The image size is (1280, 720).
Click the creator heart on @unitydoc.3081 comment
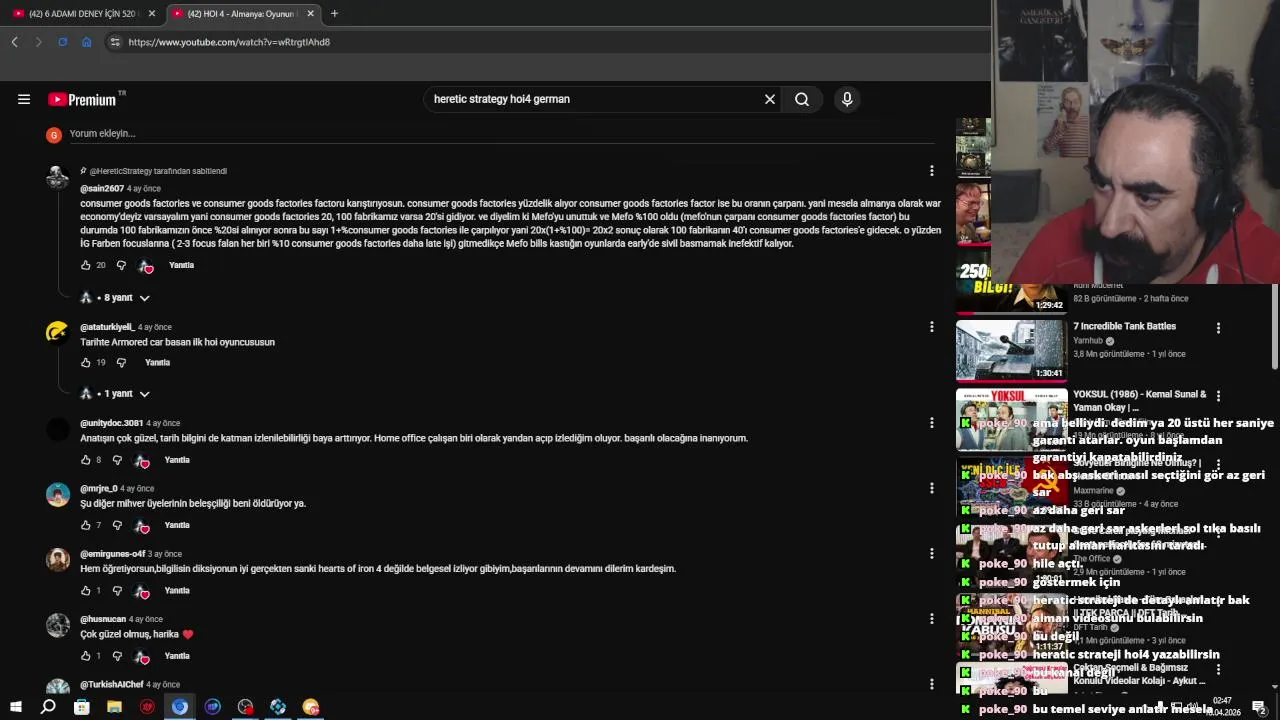[144, 461]
